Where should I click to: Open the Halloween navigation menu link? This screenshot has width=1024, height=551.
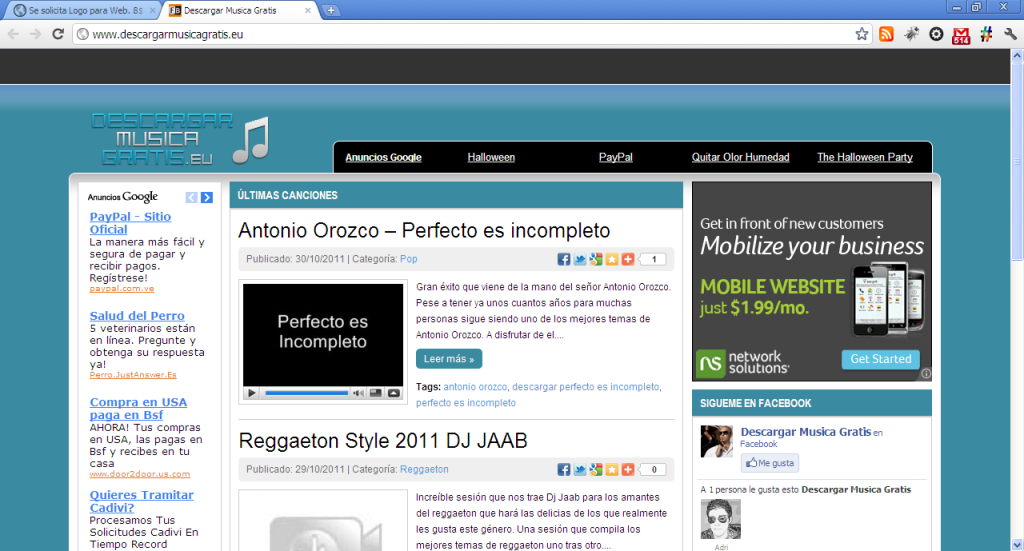[491, 157]
